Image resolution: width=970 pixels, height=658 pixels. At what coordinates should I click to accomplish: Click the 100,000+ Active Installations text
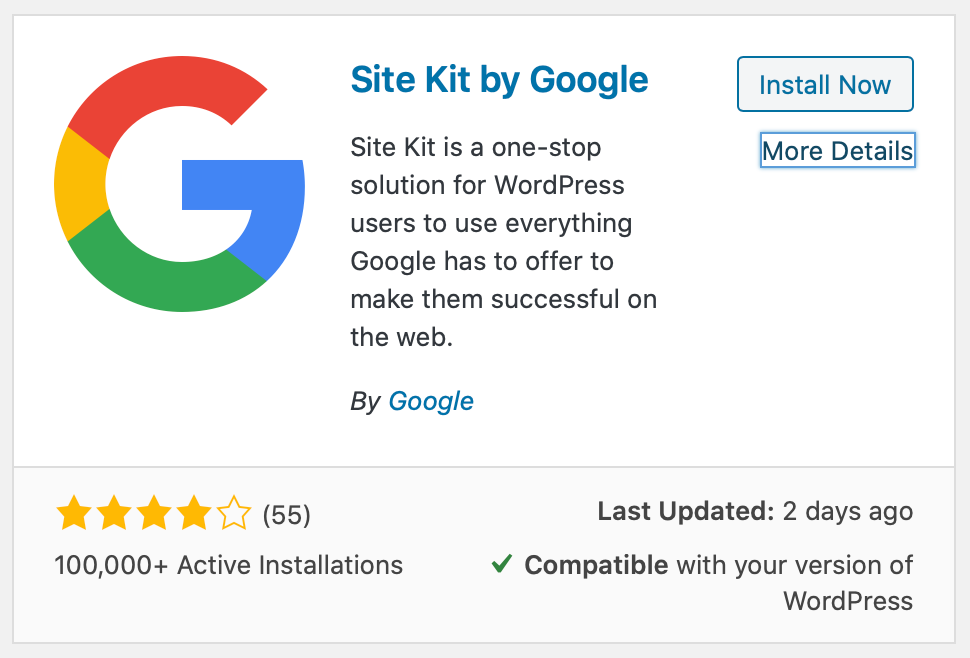click(x=228, y=565)
